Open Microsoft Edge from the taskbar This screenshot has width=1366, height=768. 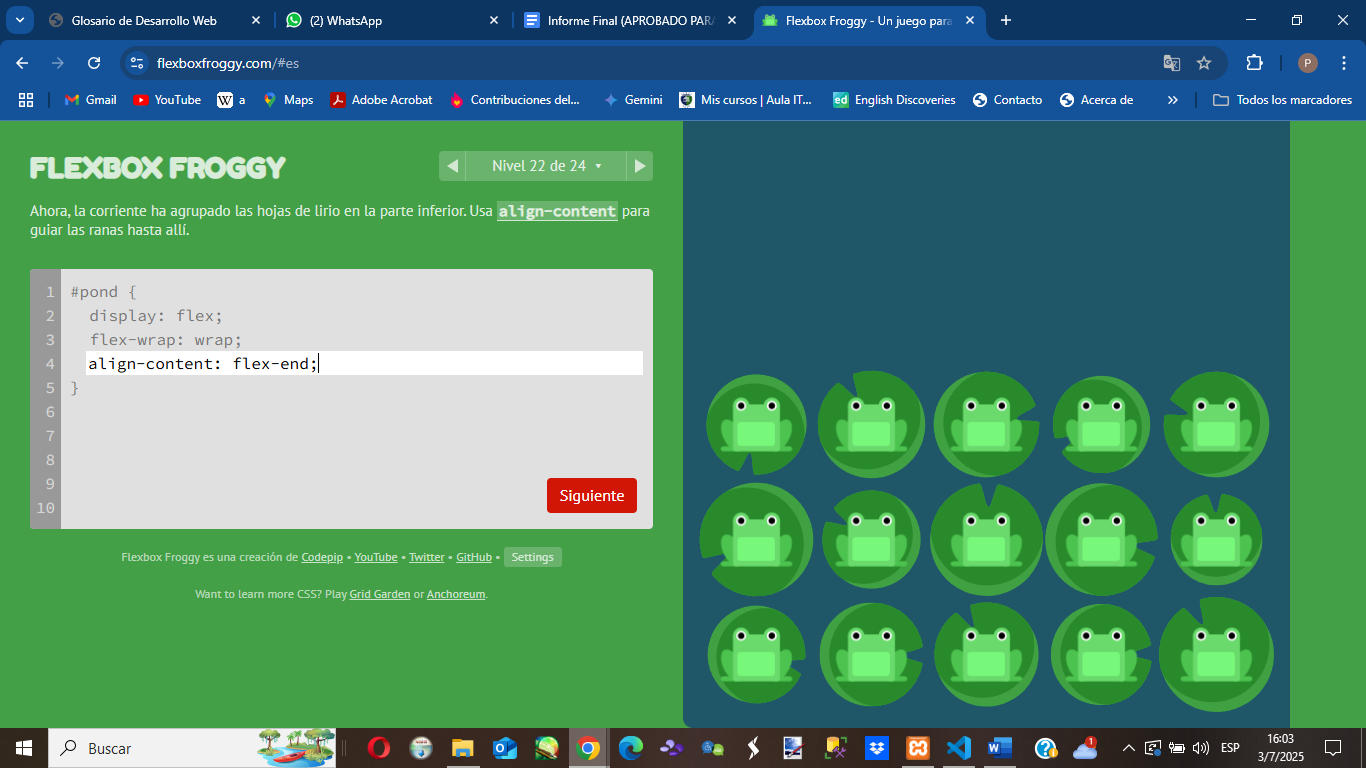[630, 748]
